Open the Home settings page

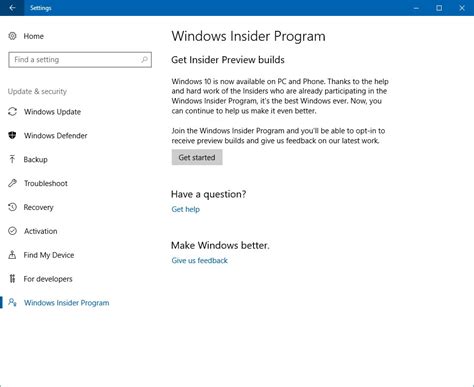pyautogui.click(x=33, y=36)
